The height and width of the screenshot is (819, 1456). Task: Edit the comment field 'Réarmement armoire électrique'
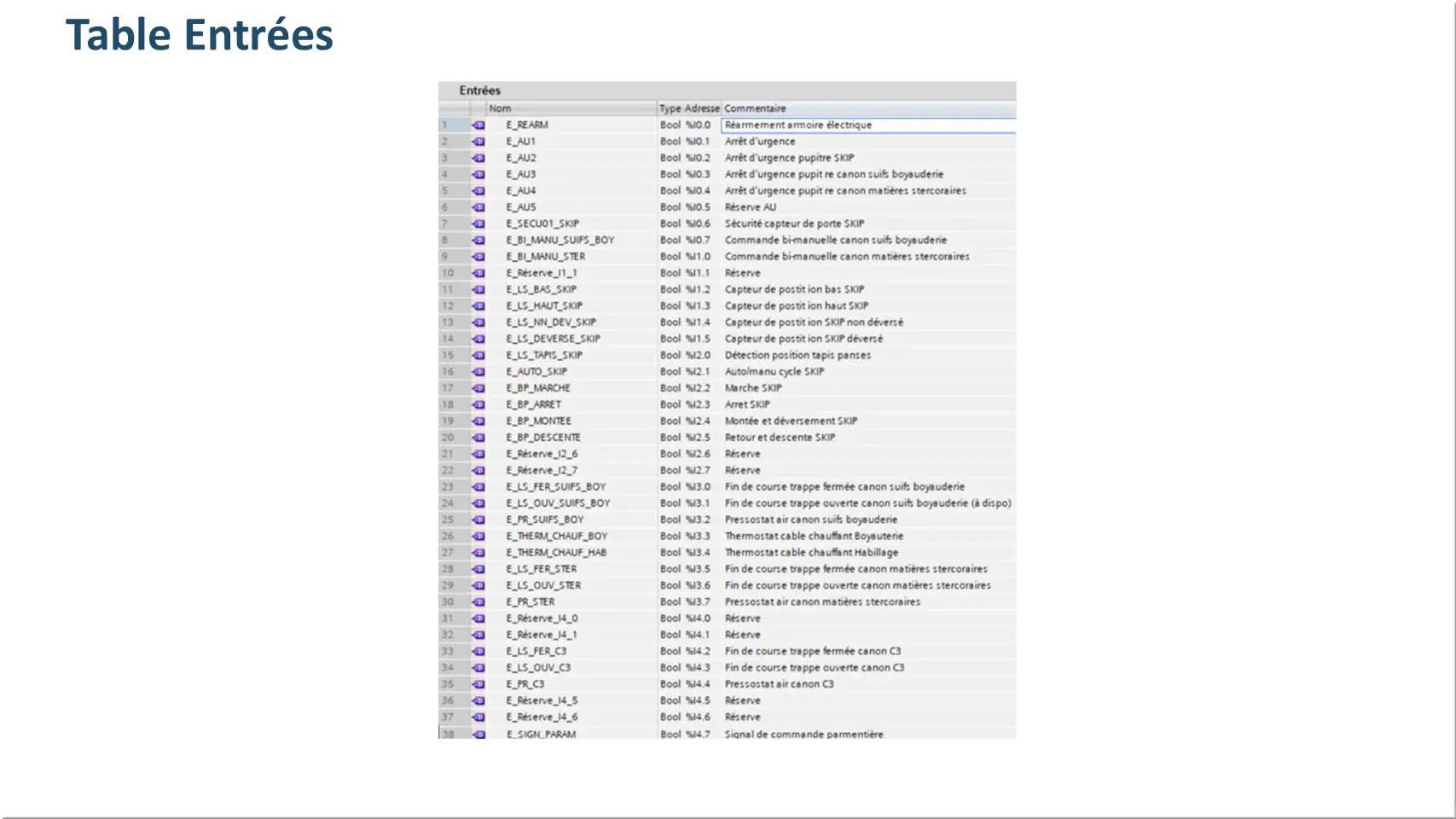click(x=869, y=125)
